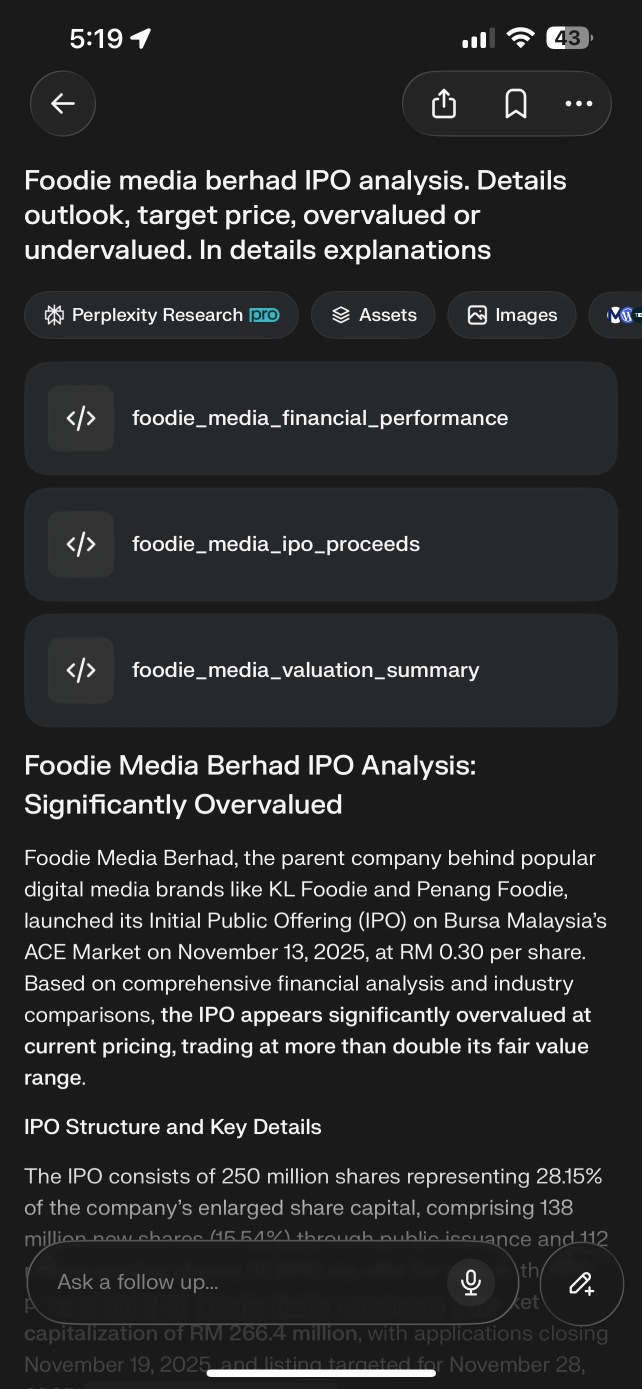Start a new thread with pencil icon
This screenshot has width=642, height=1389.
click(582, 1282)
